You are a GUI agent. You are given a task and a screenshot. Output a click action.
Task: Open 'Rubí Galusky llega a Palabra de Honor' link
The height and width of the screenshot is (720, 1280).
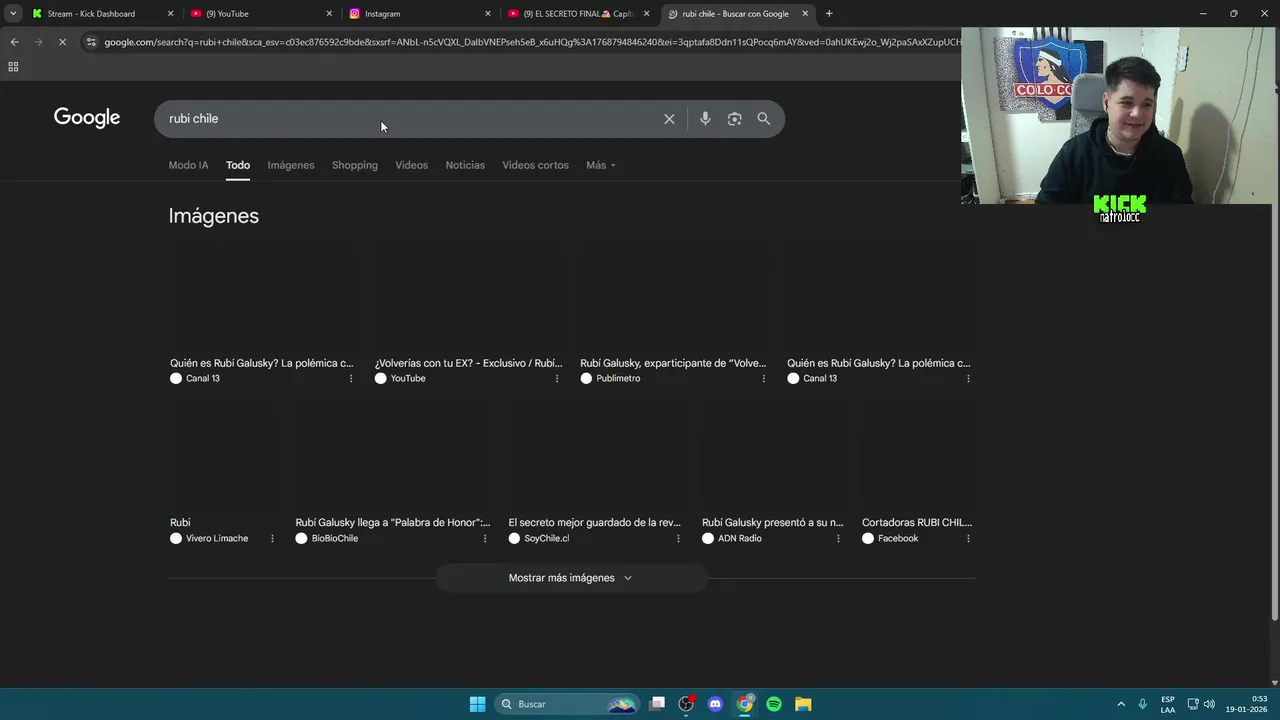coord(393,522)
